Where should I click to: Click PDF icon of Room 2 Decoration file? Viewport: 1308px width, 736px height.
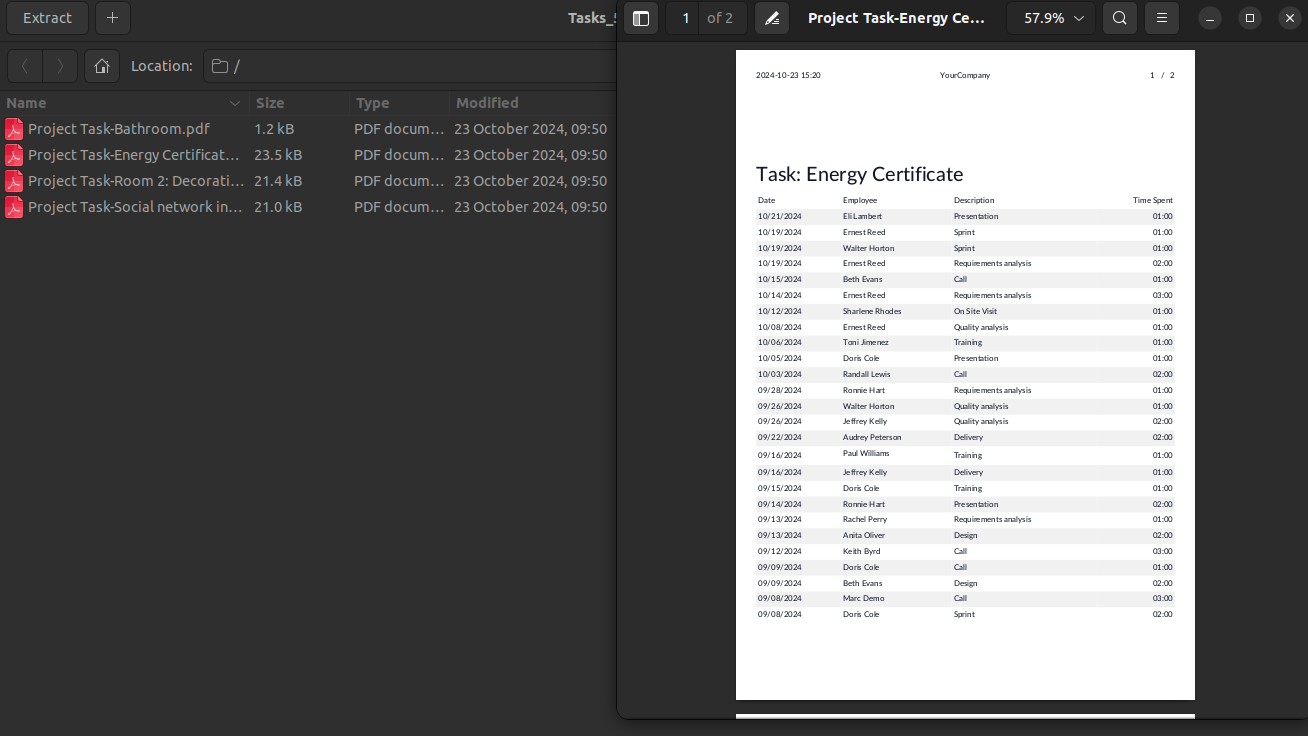click(14, 181)
